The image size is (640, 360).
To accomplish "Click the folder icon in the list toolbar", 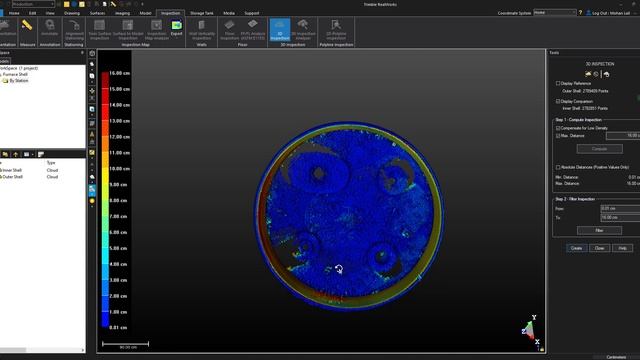I will tap(5, 154).
